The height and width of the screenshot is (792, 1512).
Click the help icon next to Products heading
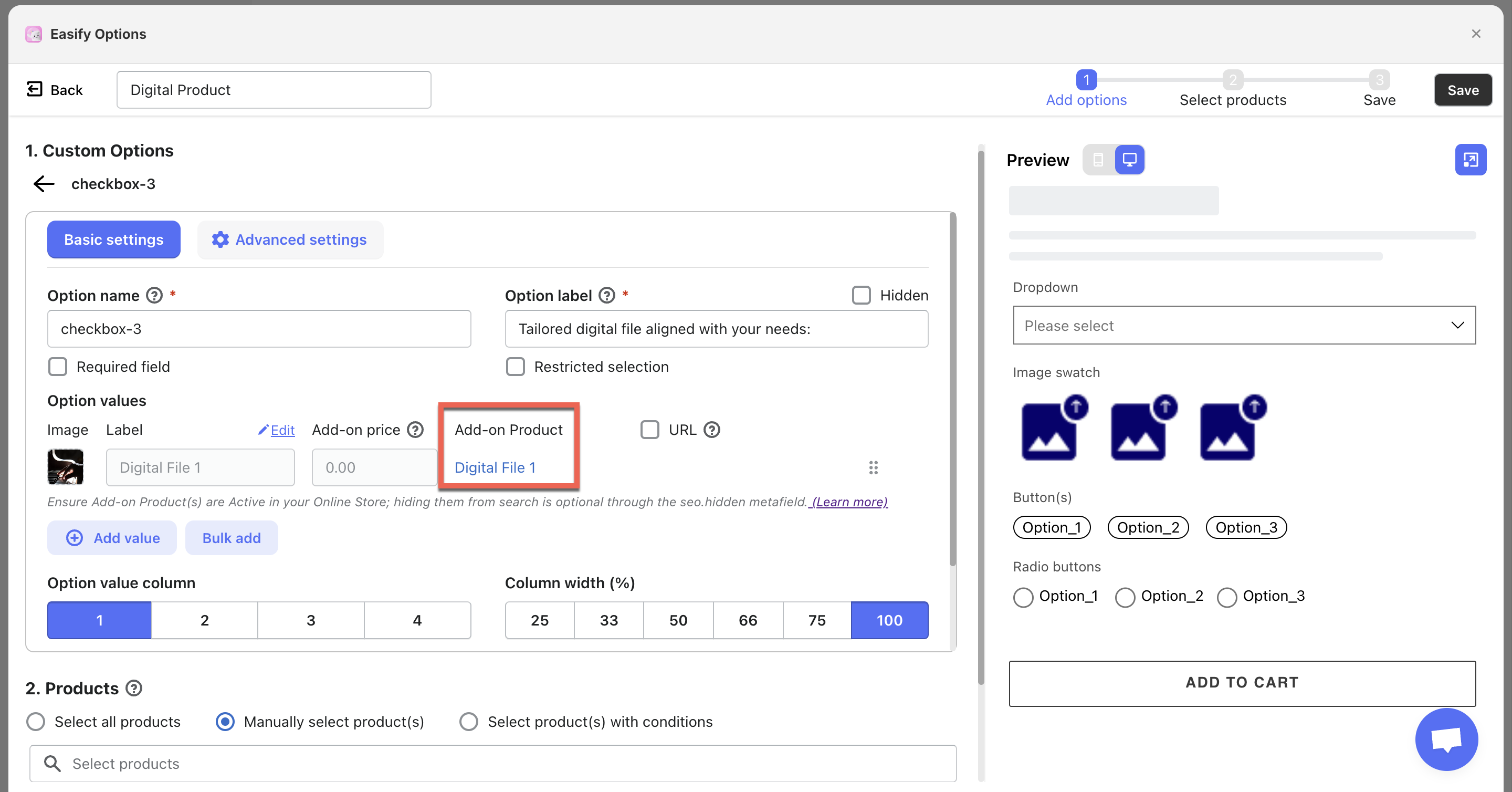coord(134,688)
